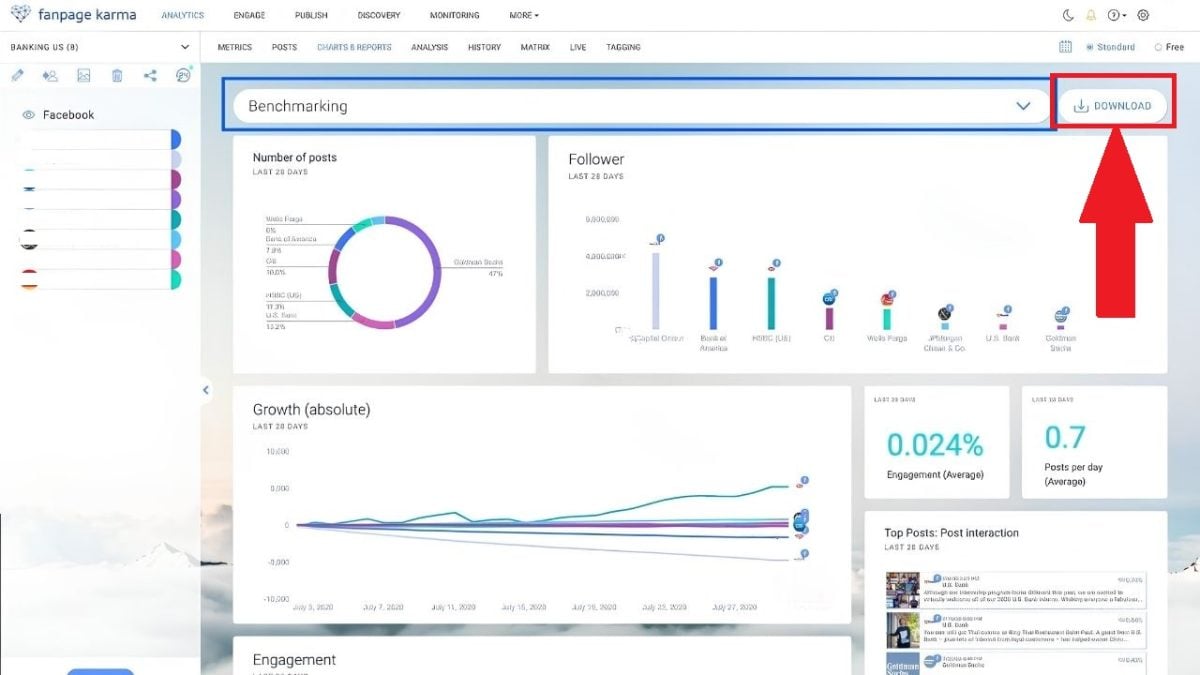Switch to the Live tab
The width and height of the screenshot is (1200, 675).
(578, 47)
